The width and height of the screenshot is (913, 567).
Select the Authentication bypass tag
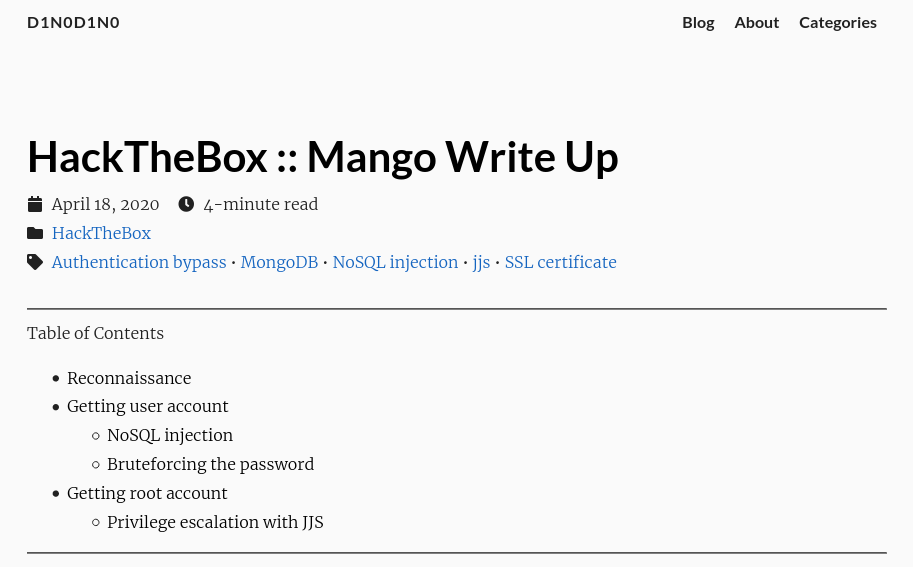coord(139,263)
